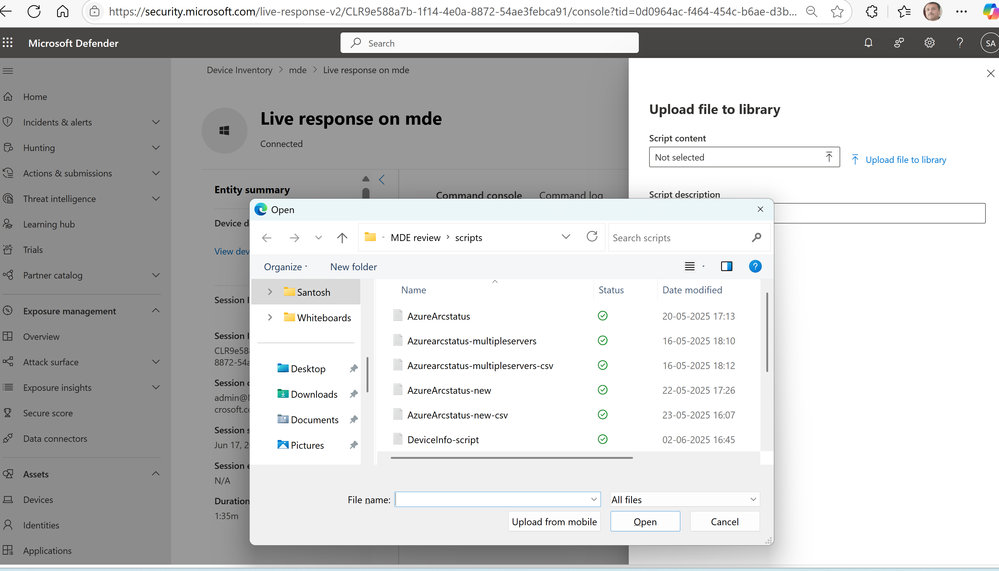Image resolution: width=999 pixels, height=571 pixels.
Task: Open browser extensions puzzle icon
Action: coord(872,11)
